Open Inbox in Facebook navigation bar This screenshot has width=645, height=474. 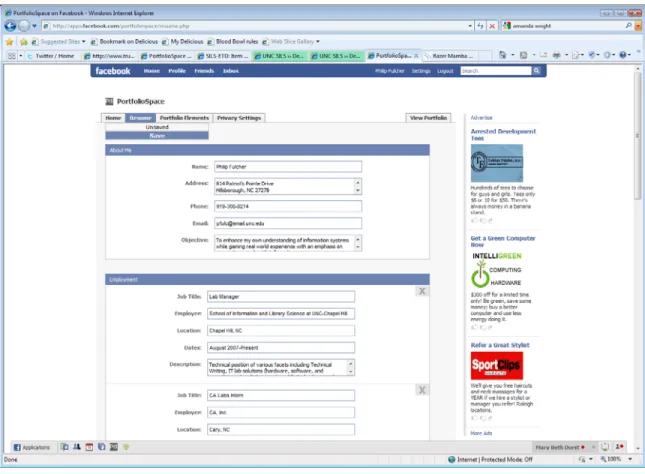click(231, 71)
